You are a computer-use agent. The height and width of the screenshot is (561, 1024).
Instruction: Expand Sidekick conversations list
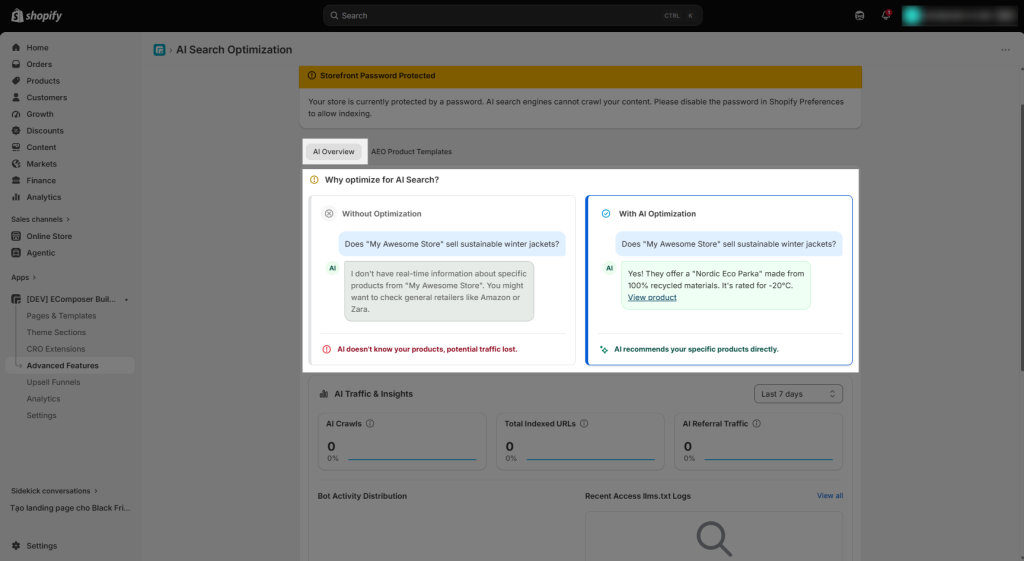[x=54, y=491]
